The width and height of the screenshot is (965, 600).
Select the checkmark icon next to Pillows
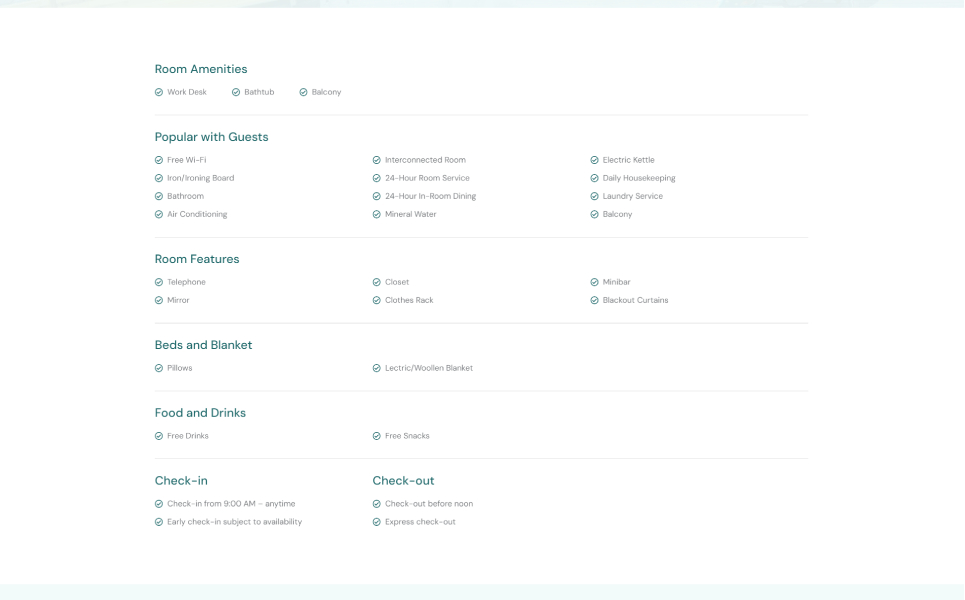point(159,368)
